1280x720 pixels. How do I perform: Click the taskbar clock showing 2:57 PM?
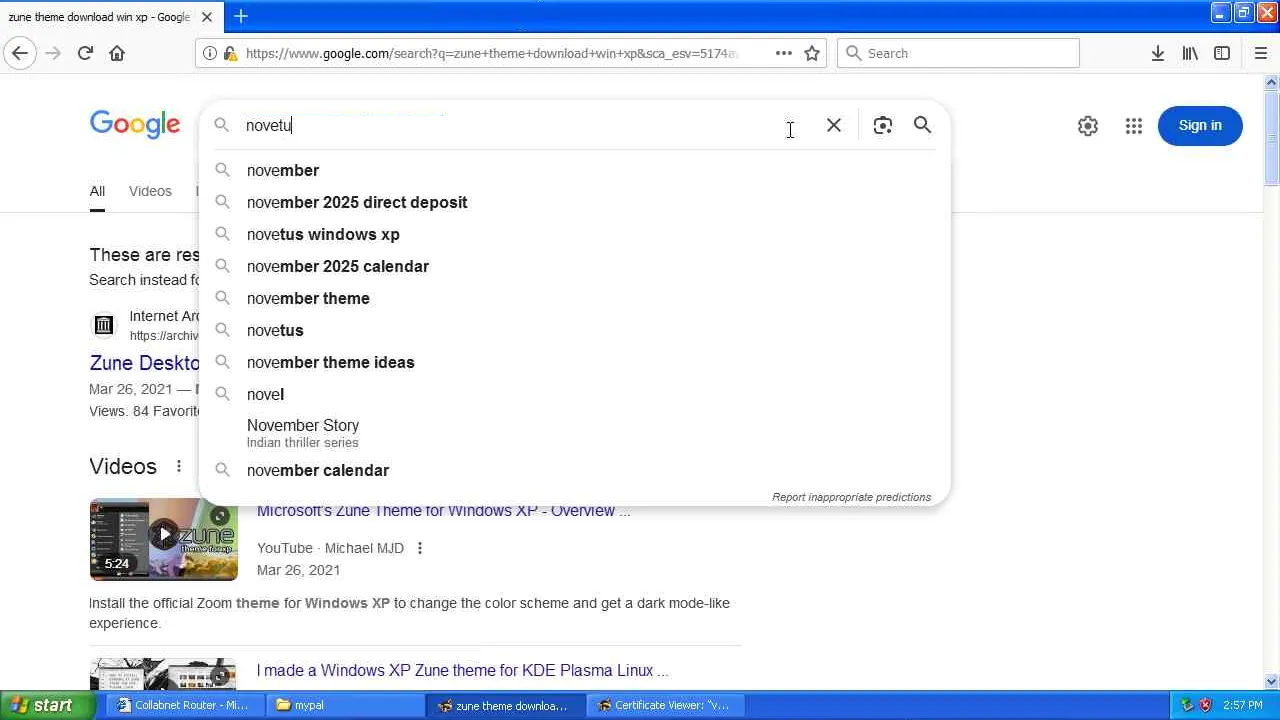coord(1242,705)
